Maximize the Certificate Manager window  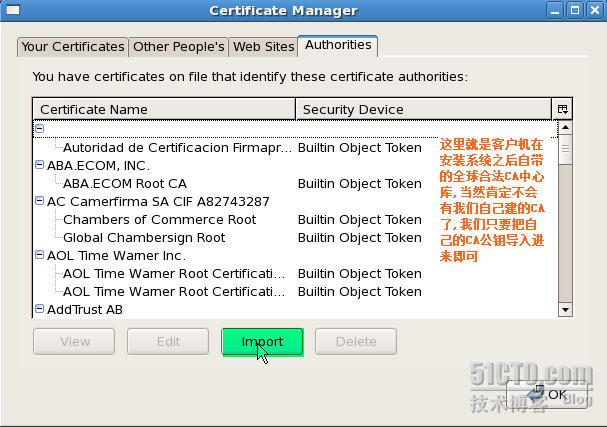point(575,10)
